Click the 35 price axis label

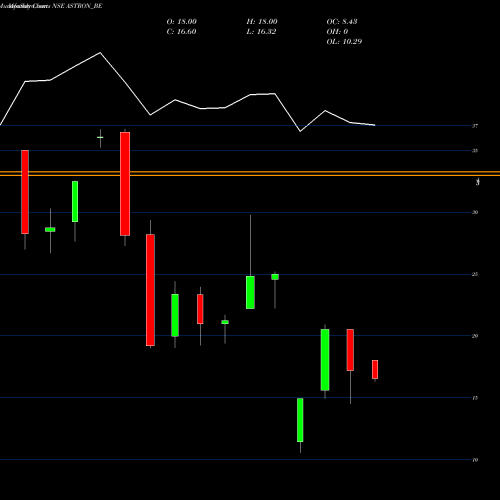click(475, 151)
